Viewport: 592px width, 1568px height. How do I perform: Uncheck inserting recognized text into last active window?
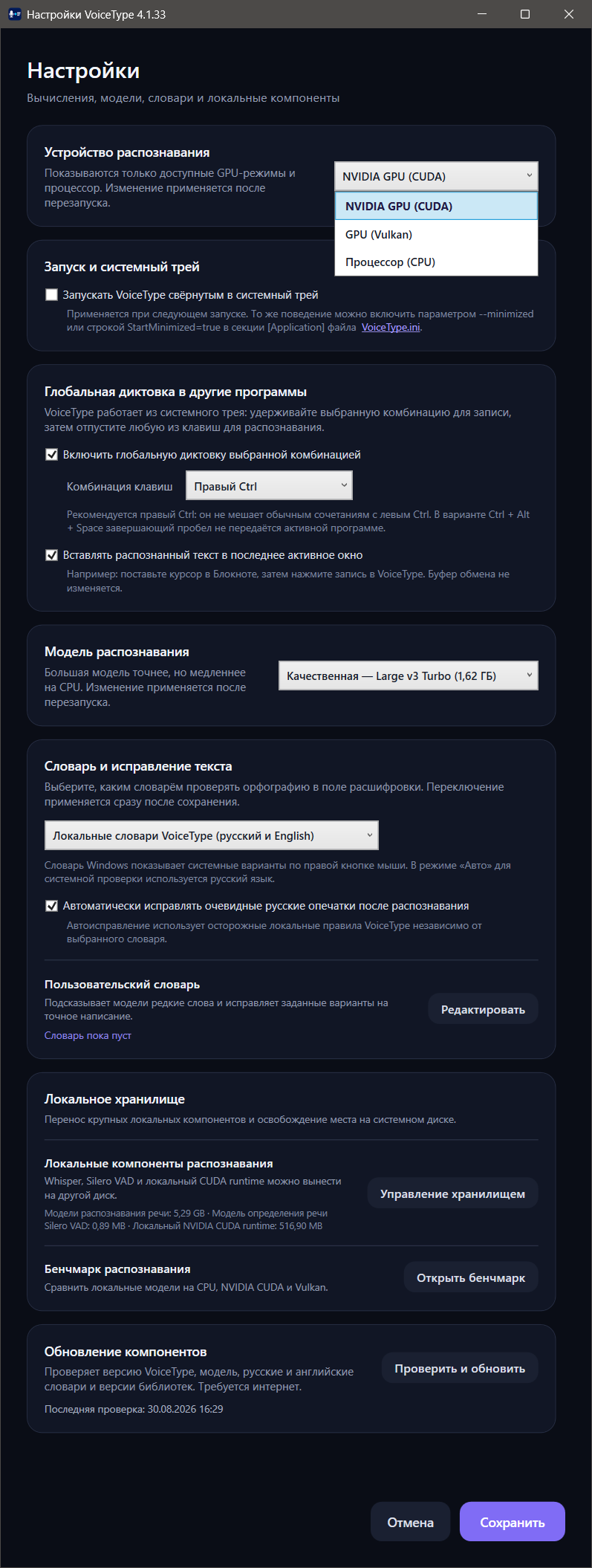click(x=51, y=555)
